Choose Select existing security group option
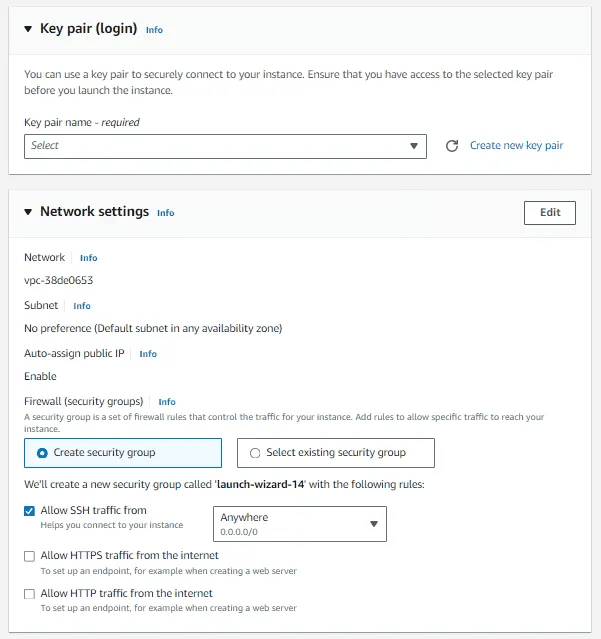 point(336,453)
